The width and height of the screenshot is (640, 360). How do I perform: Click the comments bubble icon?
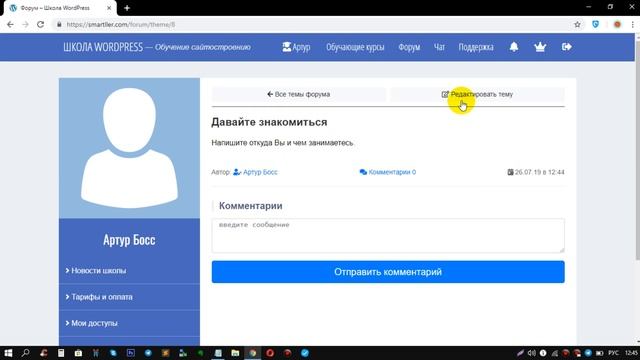(x=363, y=172)
